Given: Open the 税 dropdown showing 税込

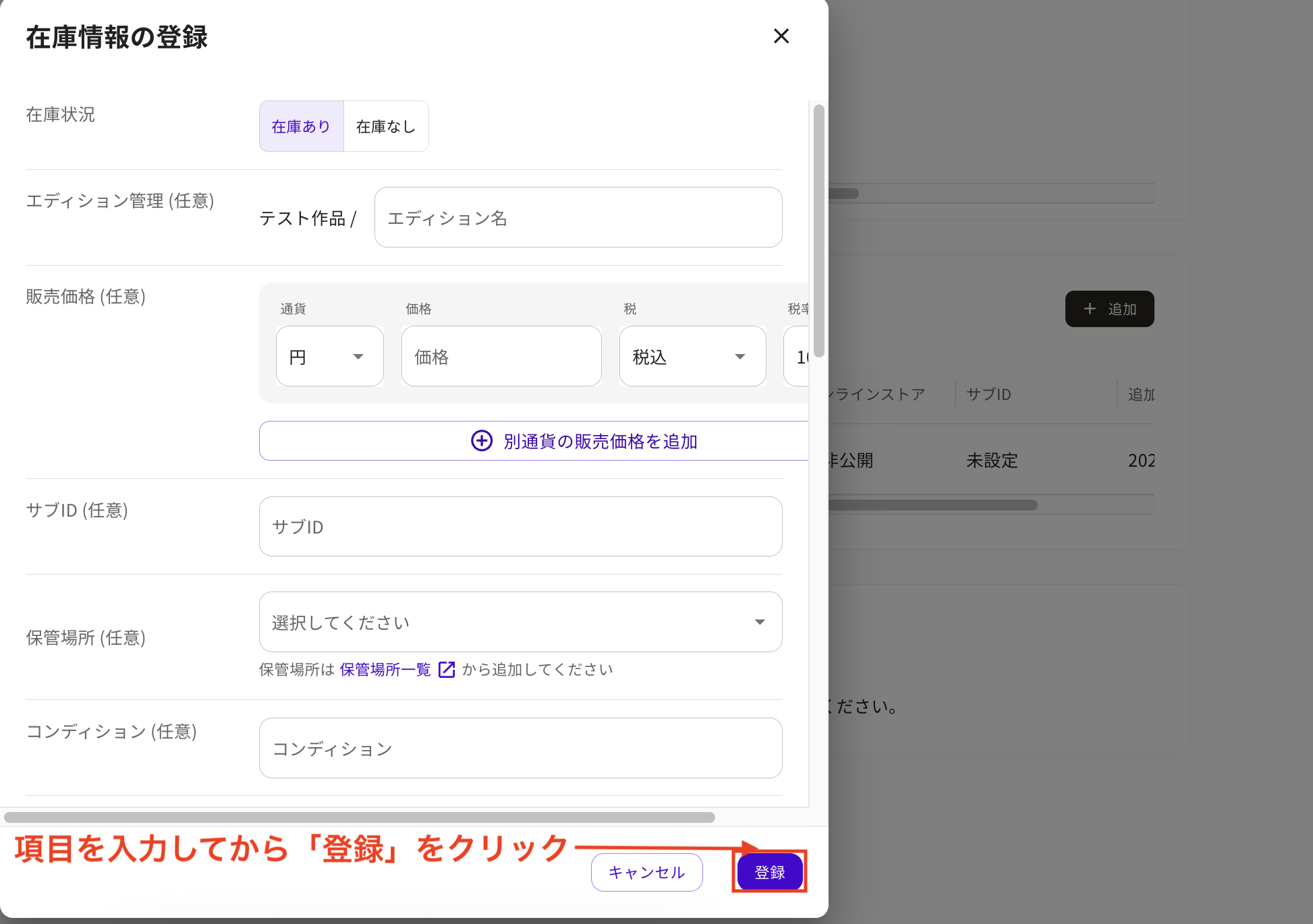Looking at the screenshot, I should [x=692, y=356].
